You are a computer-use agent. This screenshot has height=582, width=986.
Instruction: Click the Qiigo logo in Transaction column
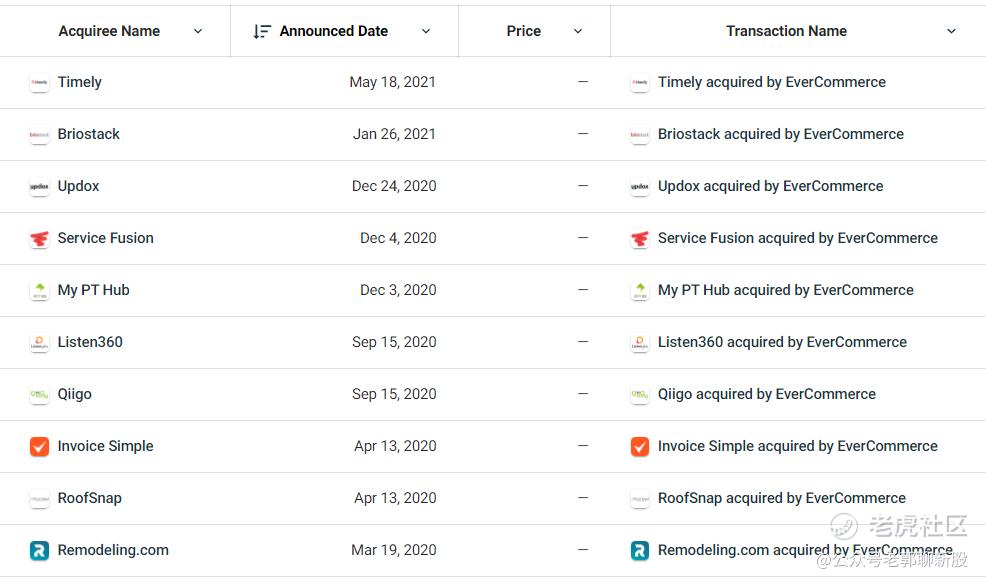click(x=640, y=395)
